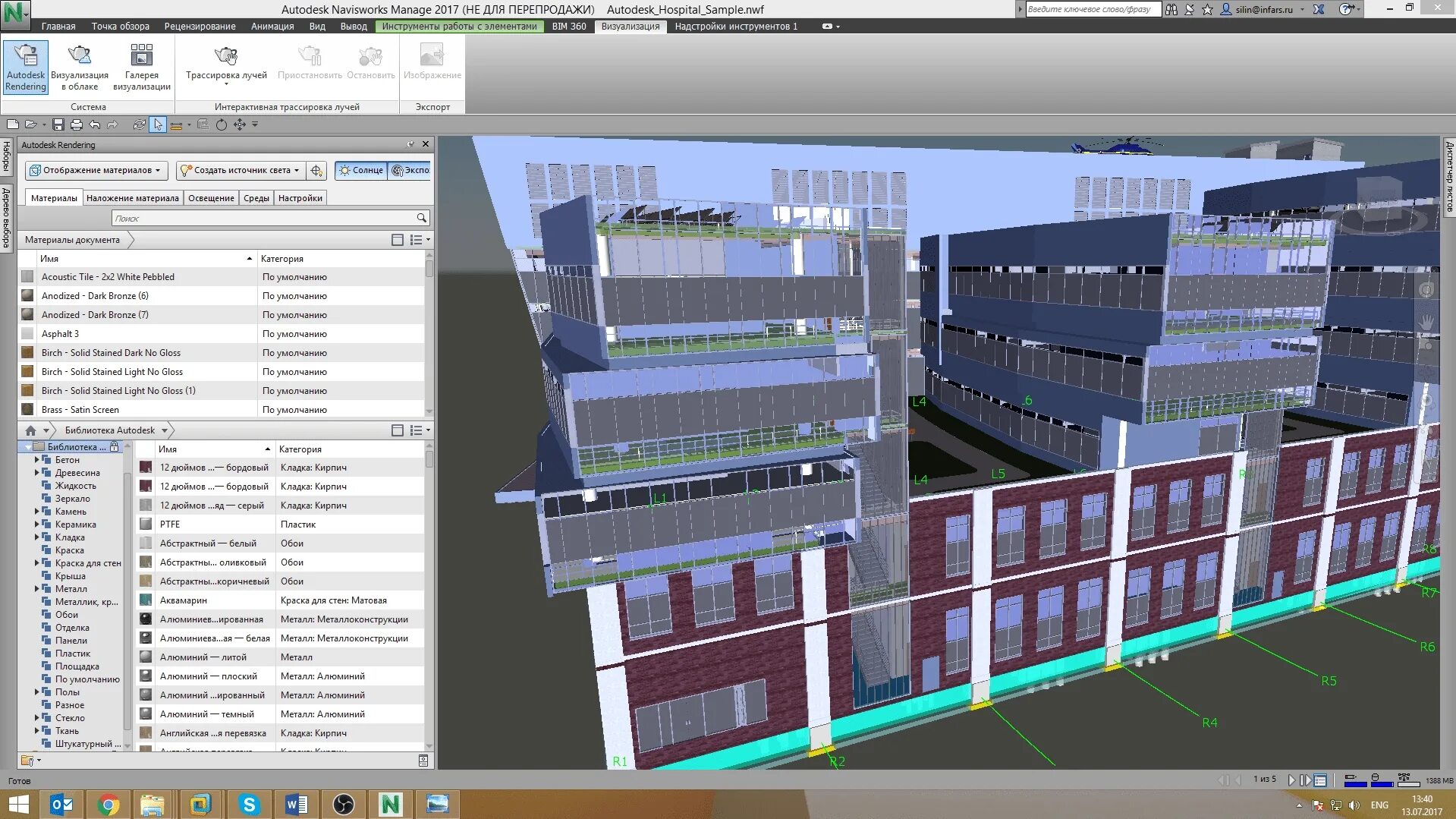Open the sheet browser icon in status bar
This screenshot has width=1456, height=819.
(x=1320, y=780)
